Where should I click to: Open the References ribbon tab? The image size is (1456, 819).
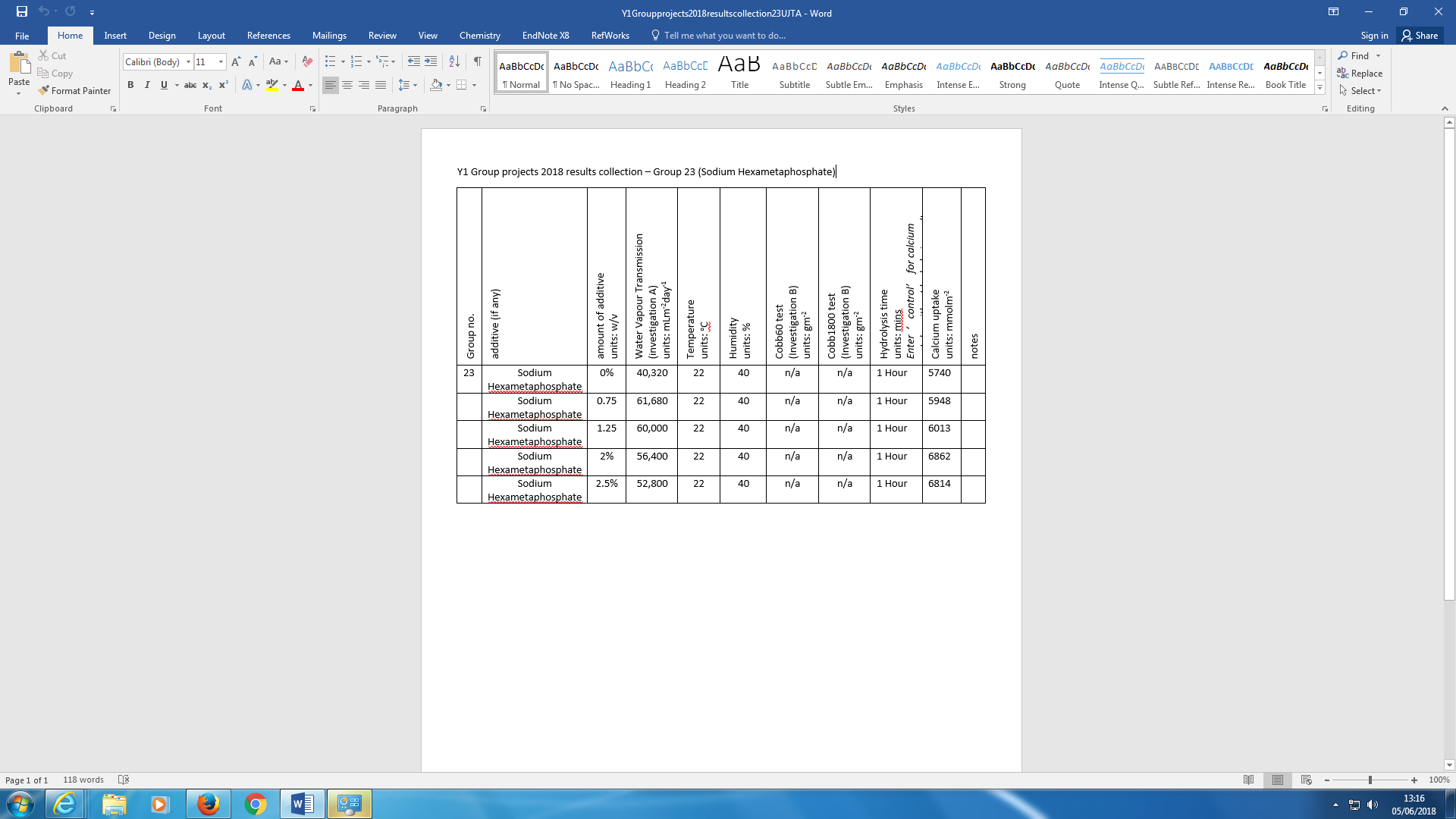[x=268, y=36]
